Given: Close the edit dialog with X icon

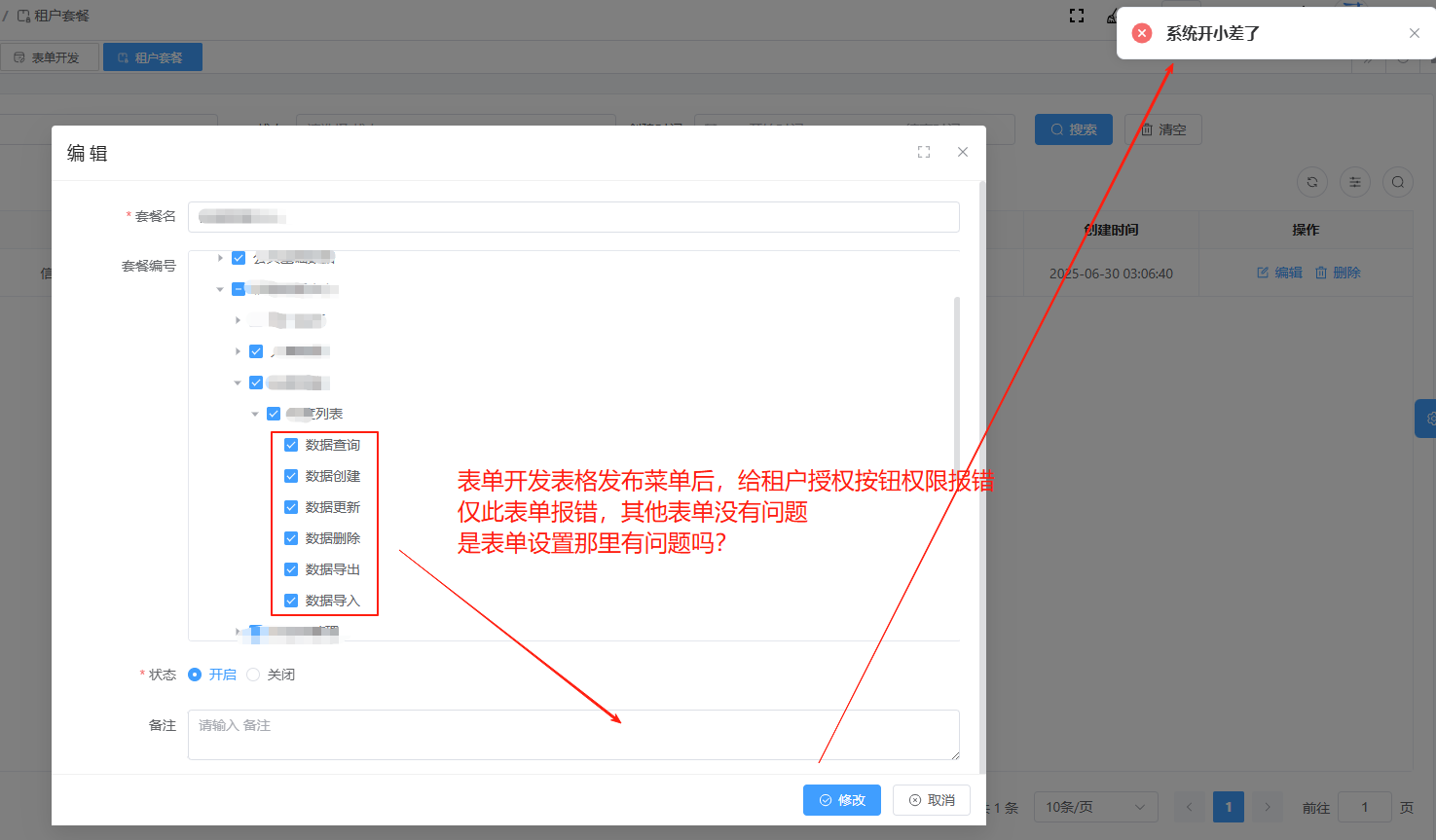Looking at the screenshot, I should (x=963, y=152).
